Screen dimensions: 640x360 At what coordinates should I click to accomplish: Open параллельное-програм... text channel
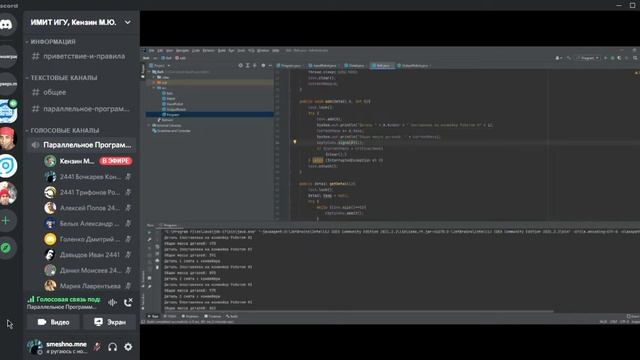[x=82, y=109]
